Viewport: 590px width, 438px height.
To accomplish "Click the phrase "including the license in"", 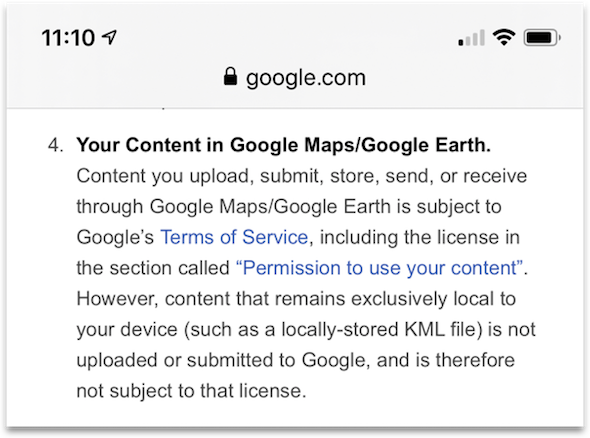I will pos(420,237).
